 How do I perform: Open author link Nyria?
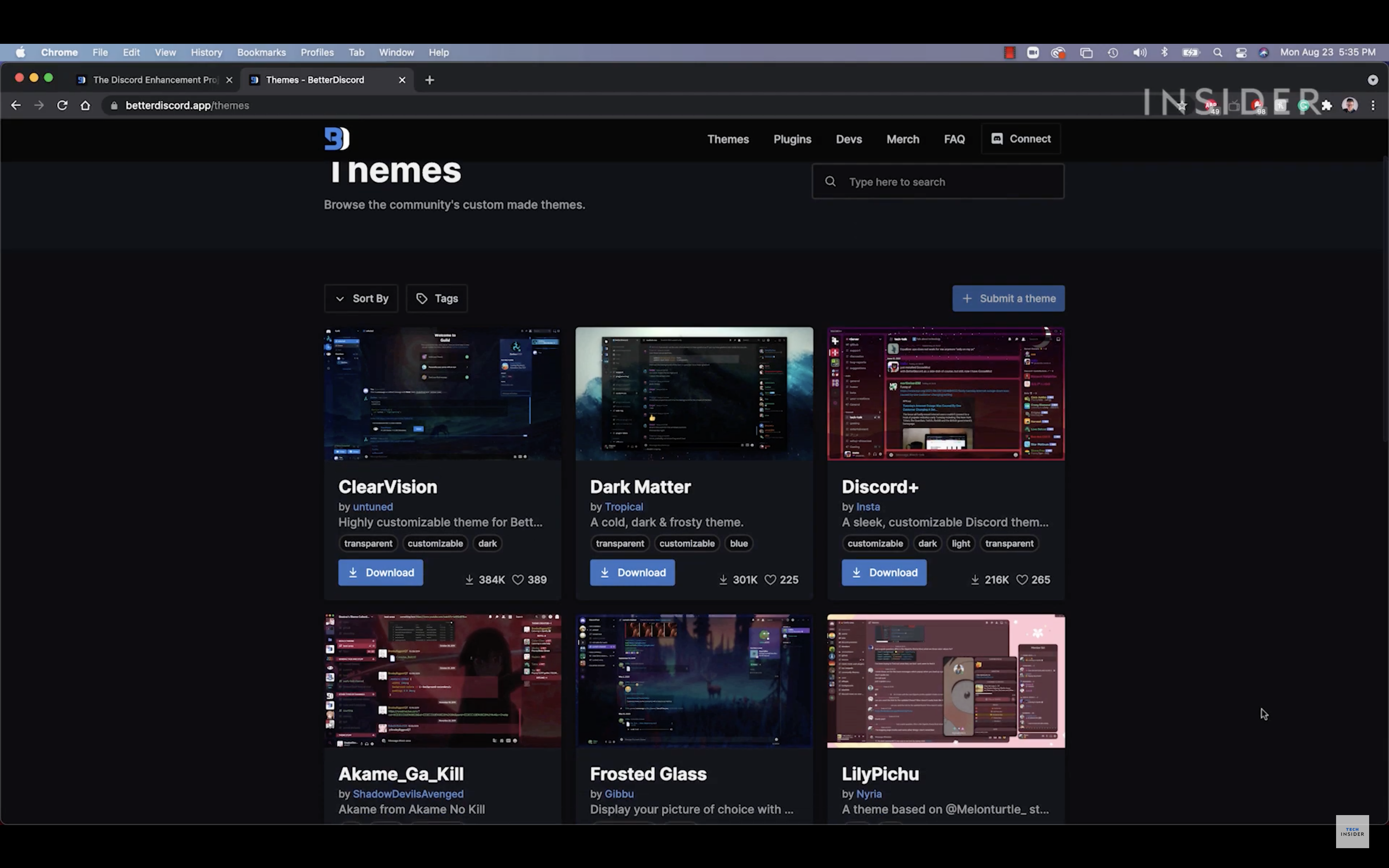(869, 794)
